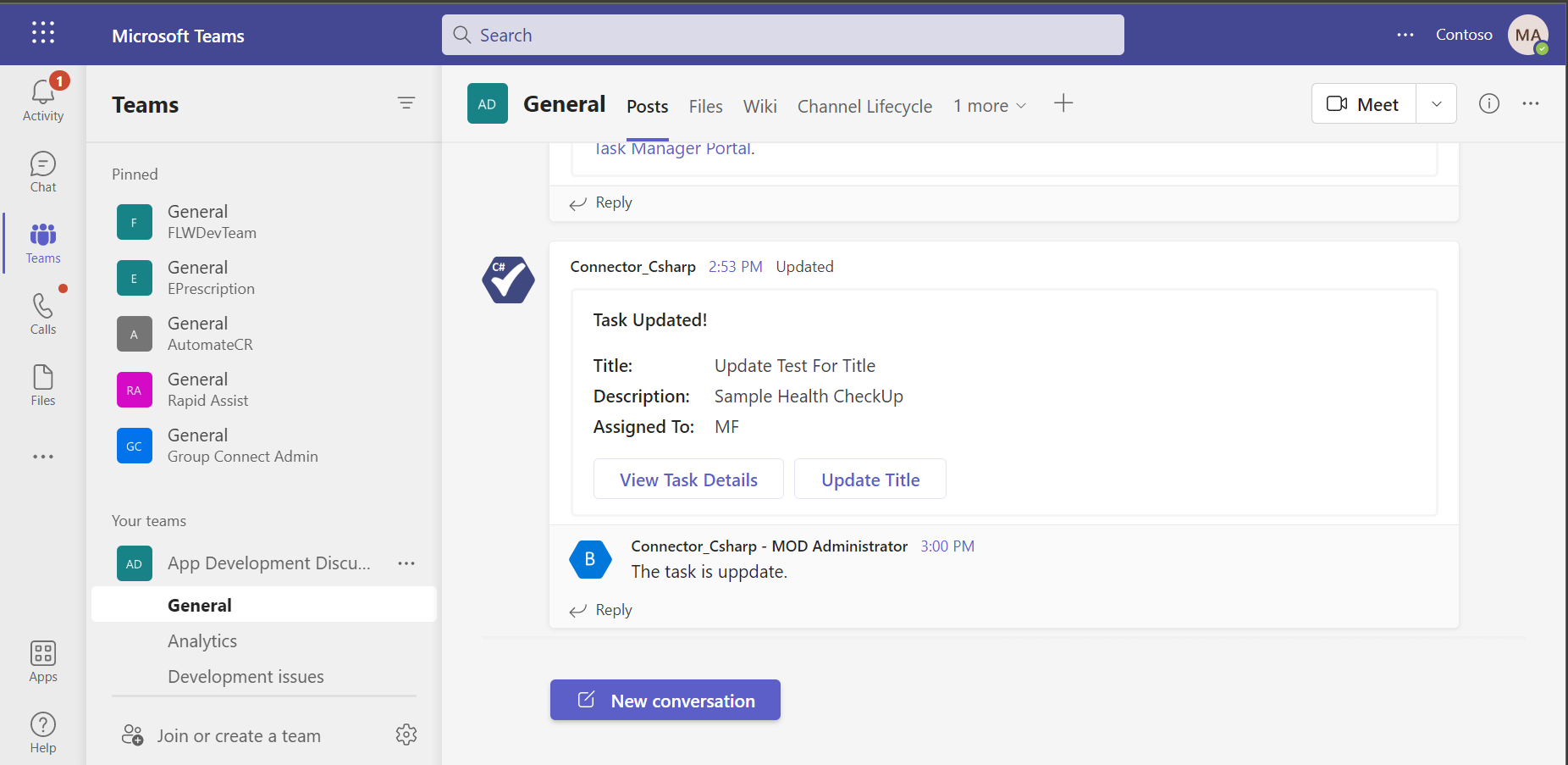Expand the Meet options dropdown arrow

click(1437, 104)
